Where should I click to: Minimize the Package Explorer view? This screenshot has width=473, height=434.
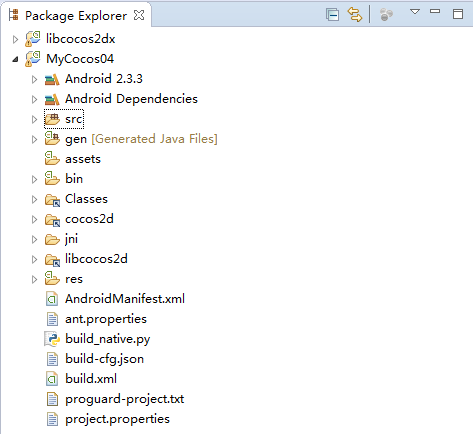coord(435,11)
